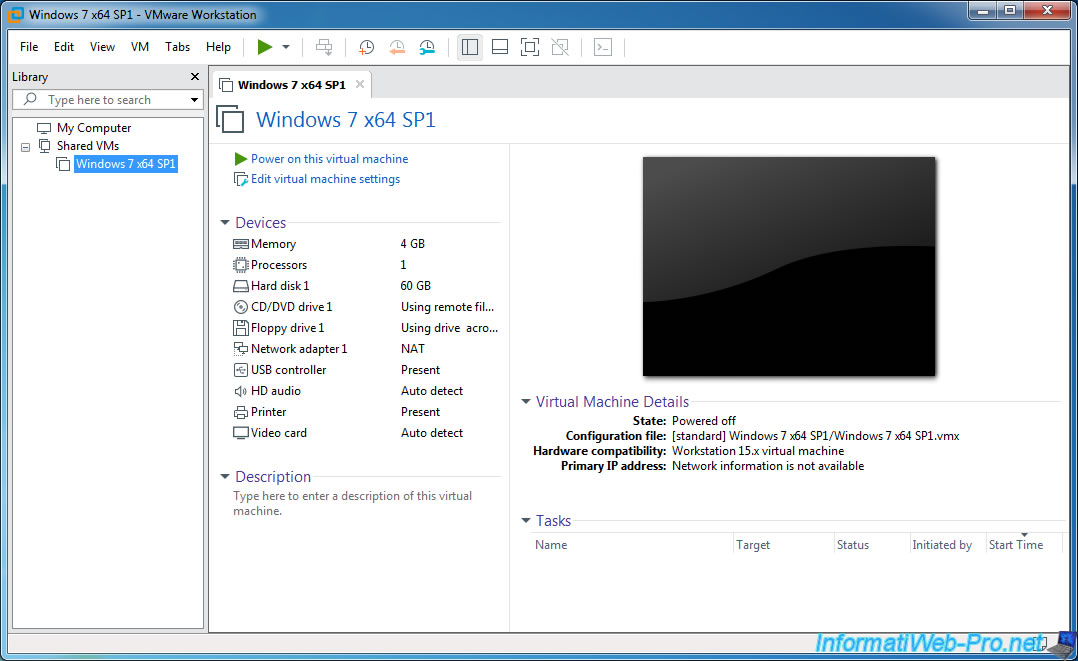1078x661 pixels.
Task: Take a snapshot of this virtual machine
Action: pyautogui.click(x=366, y=47)
